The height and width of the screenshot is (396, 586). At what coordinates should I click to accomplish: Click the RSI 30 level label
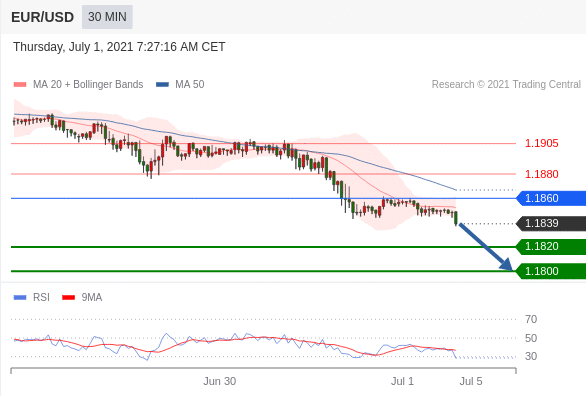pyautogui.click(x=531, y=356)
